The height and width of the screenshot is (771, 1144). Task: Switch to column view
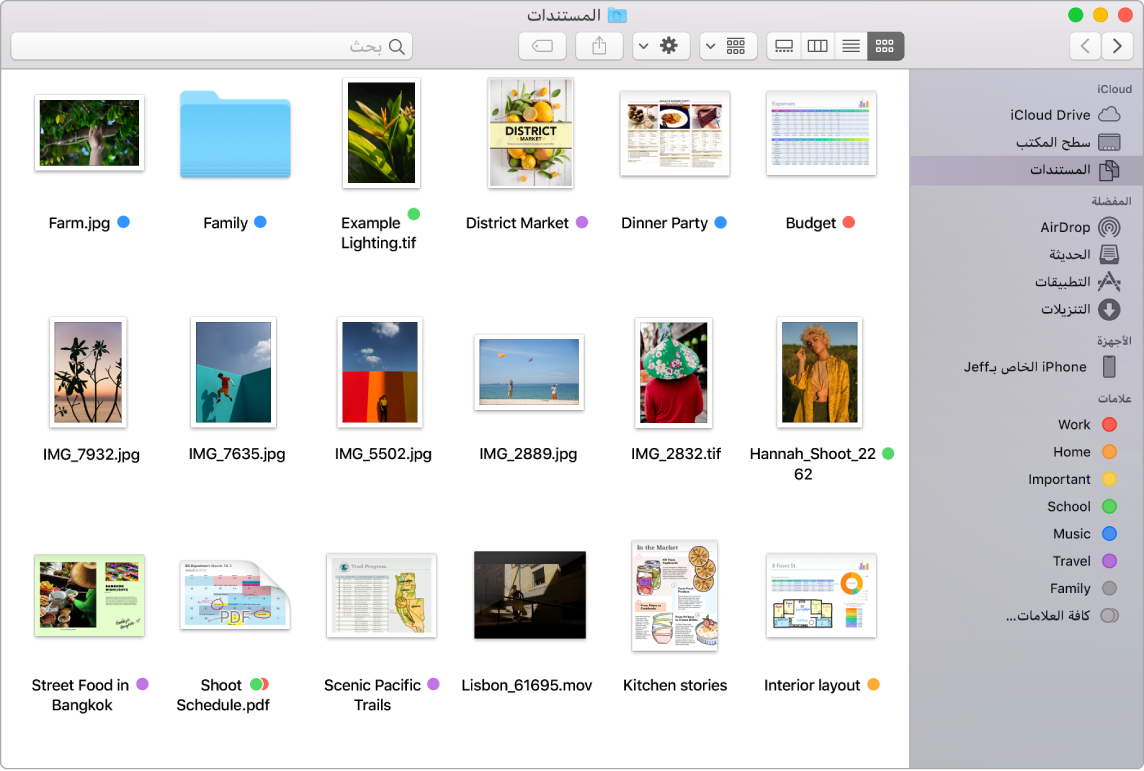[817, 45]
